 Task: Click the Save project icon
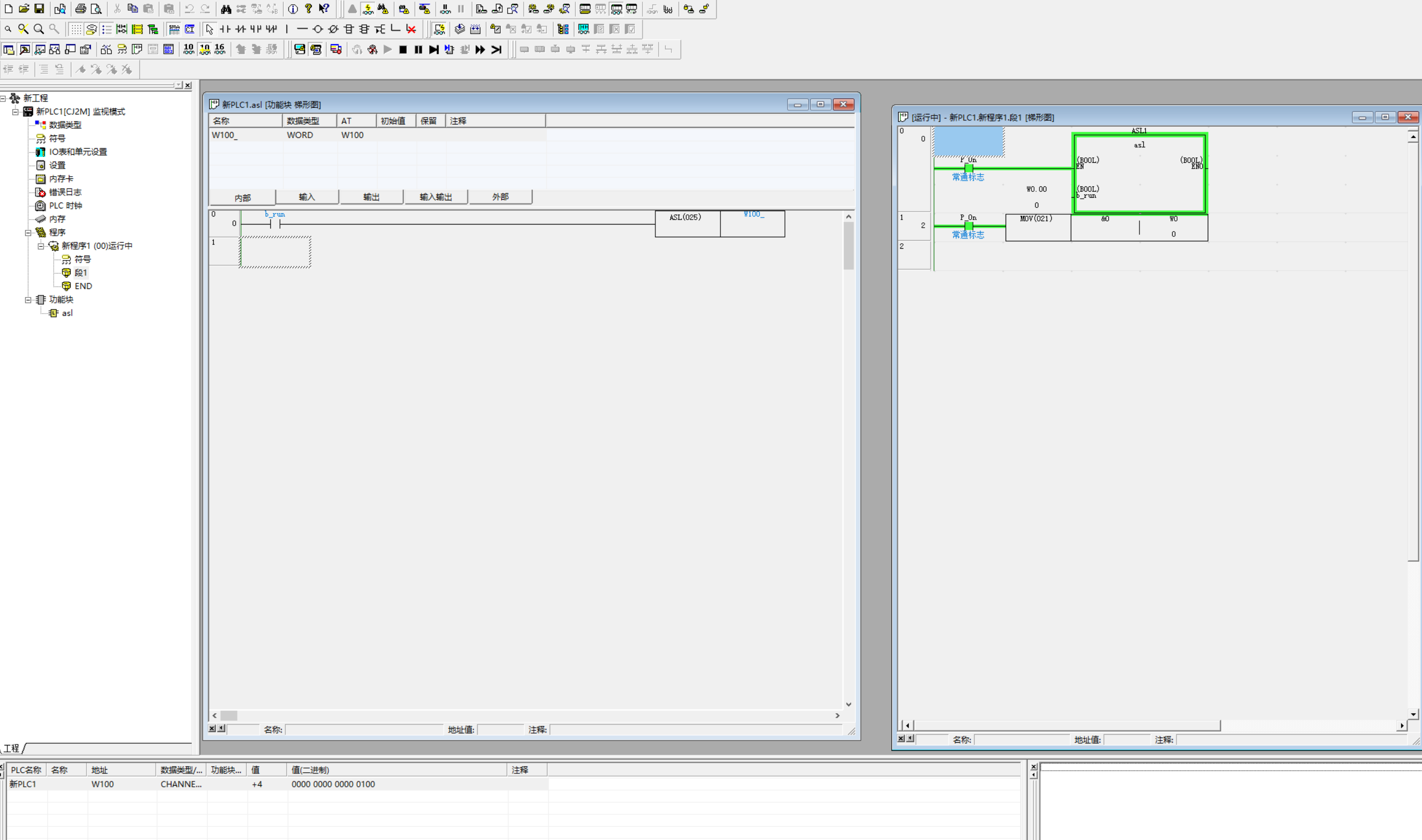39,9
